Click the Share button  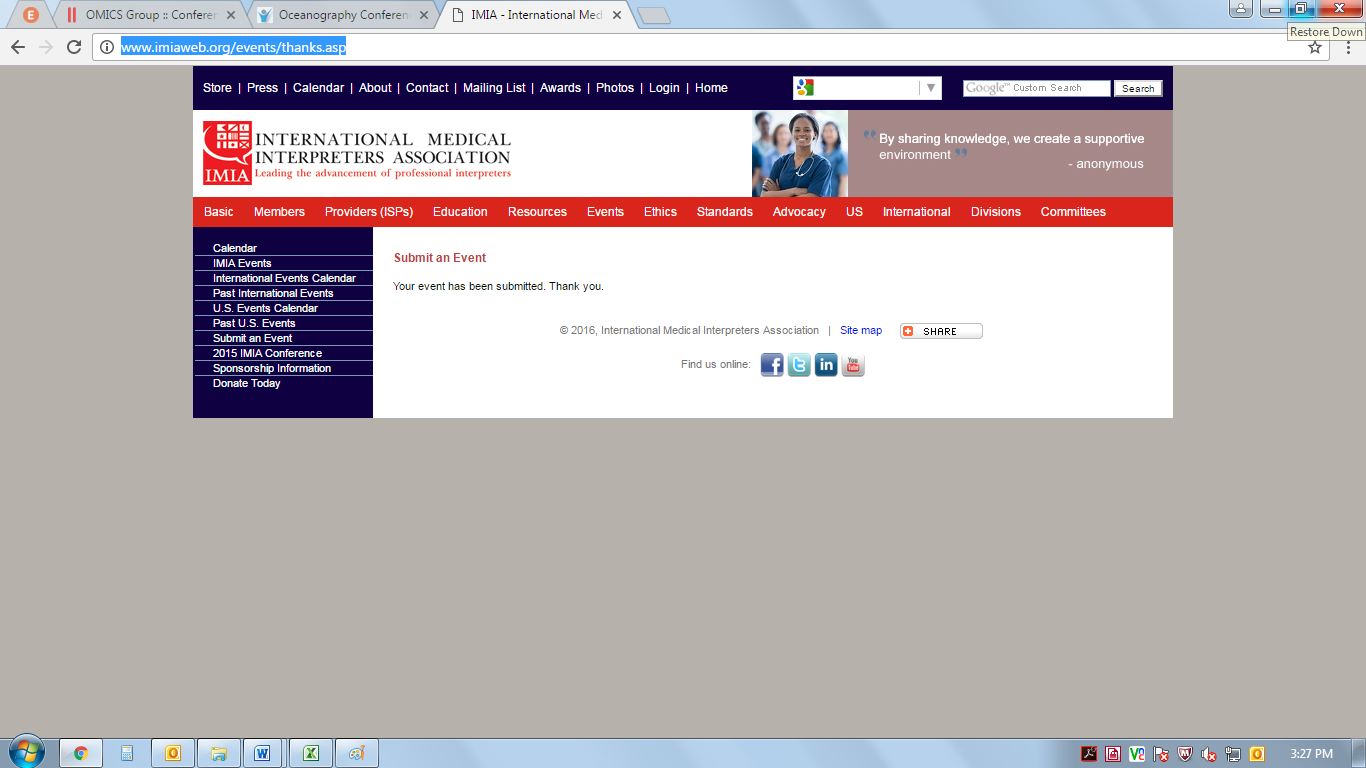[x=941, y=331]
